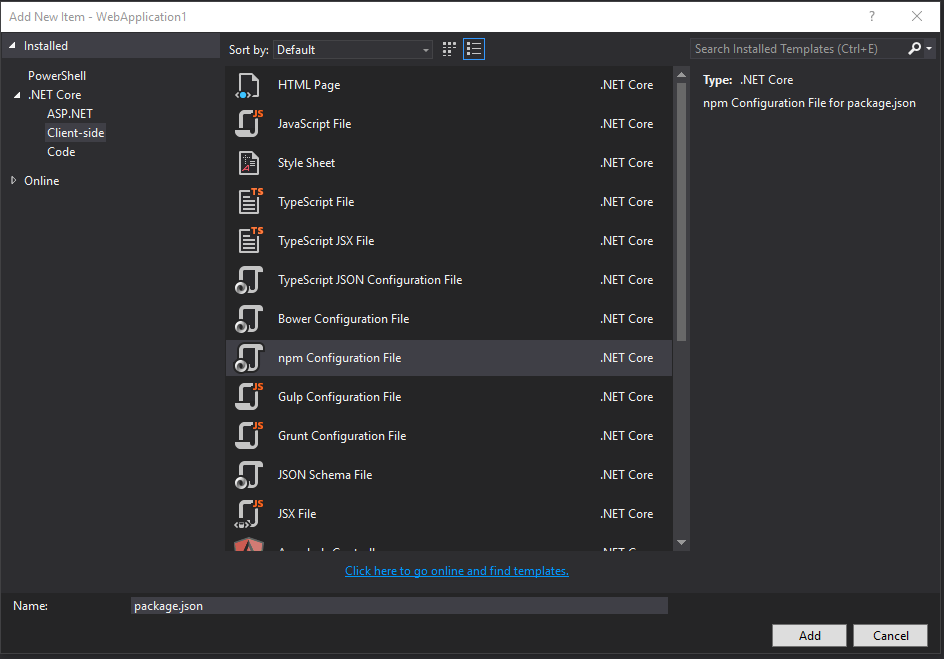Click the Name field containing package.json
Viewport: 944px width, 659px height.
(x=399, y=606)
